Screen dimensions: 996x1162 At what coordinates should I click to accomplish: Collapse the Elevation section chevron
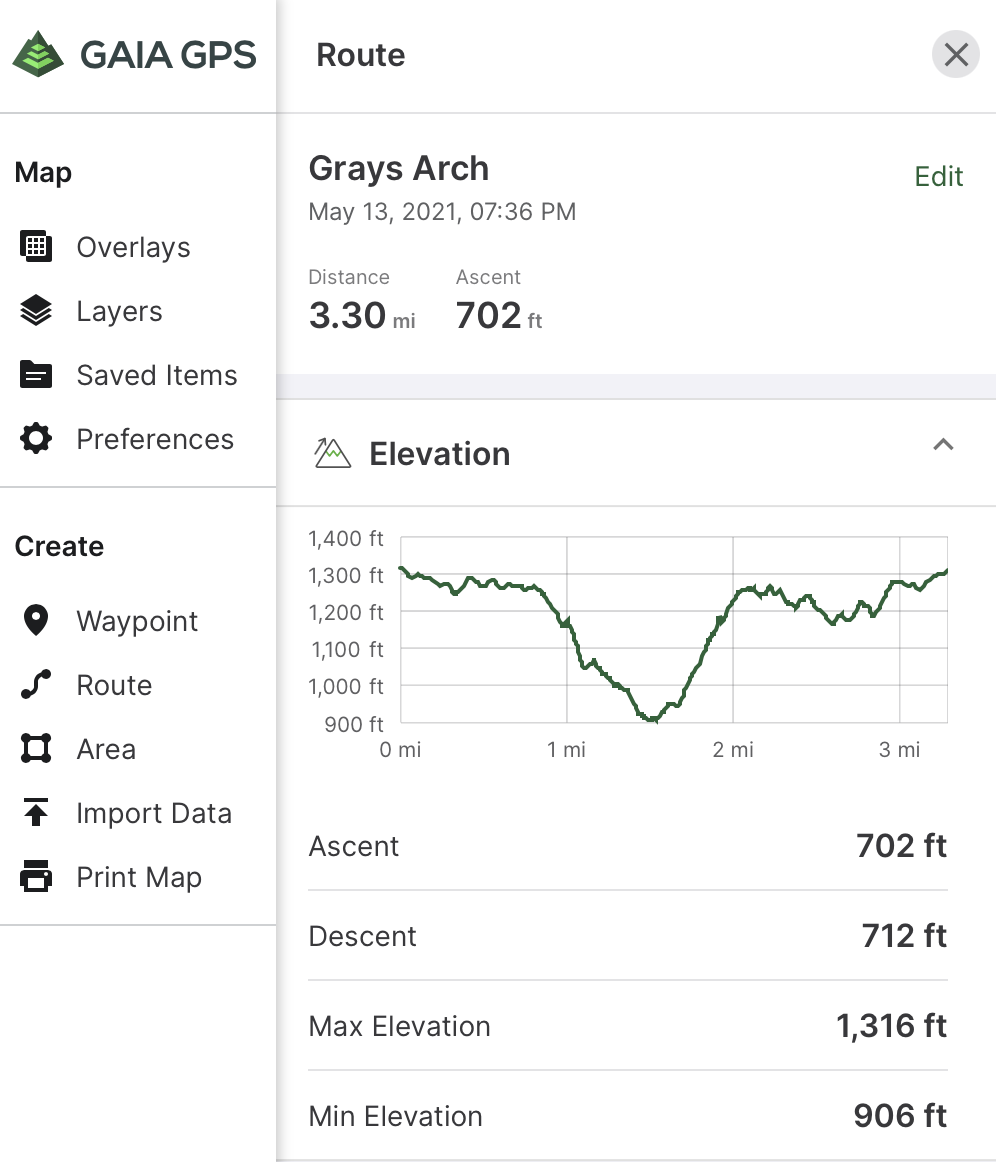pos(942,445)
